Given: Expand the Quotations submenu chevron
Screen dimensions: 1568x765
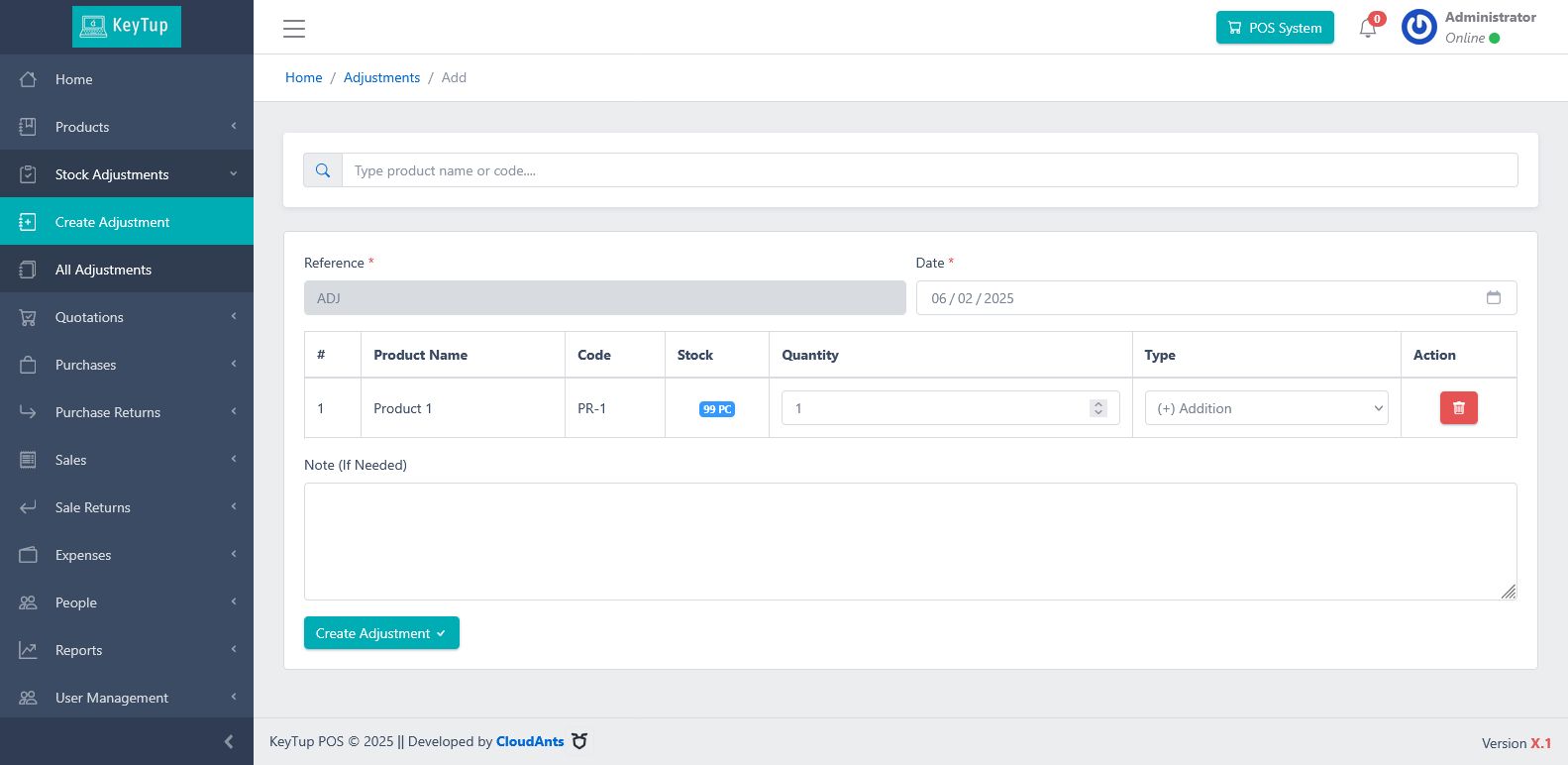Looking at the screenshot, I should 234,316.
